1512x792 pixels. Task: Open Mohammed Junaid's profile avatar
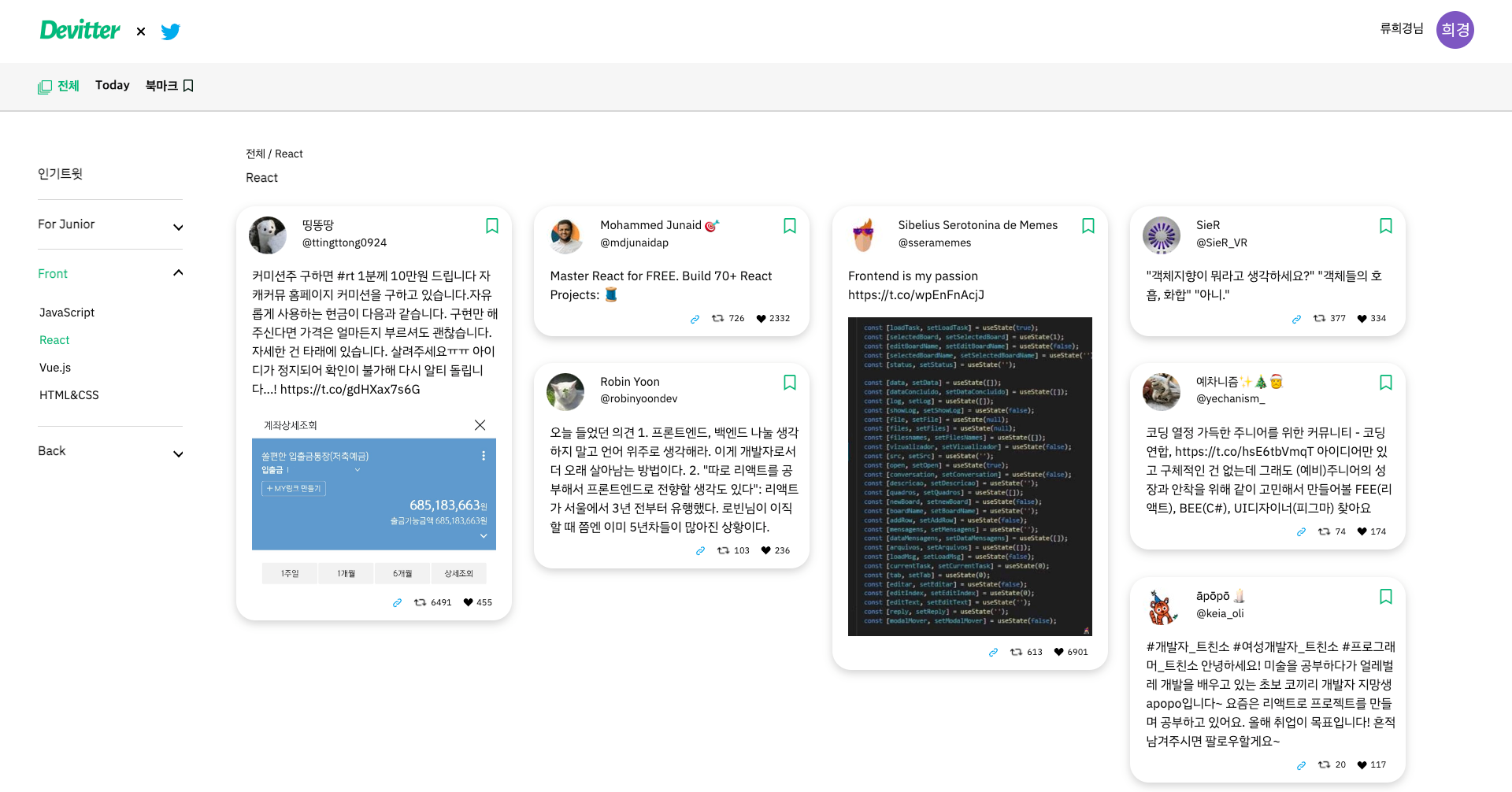pyautogui.click(x=565, y=235)
